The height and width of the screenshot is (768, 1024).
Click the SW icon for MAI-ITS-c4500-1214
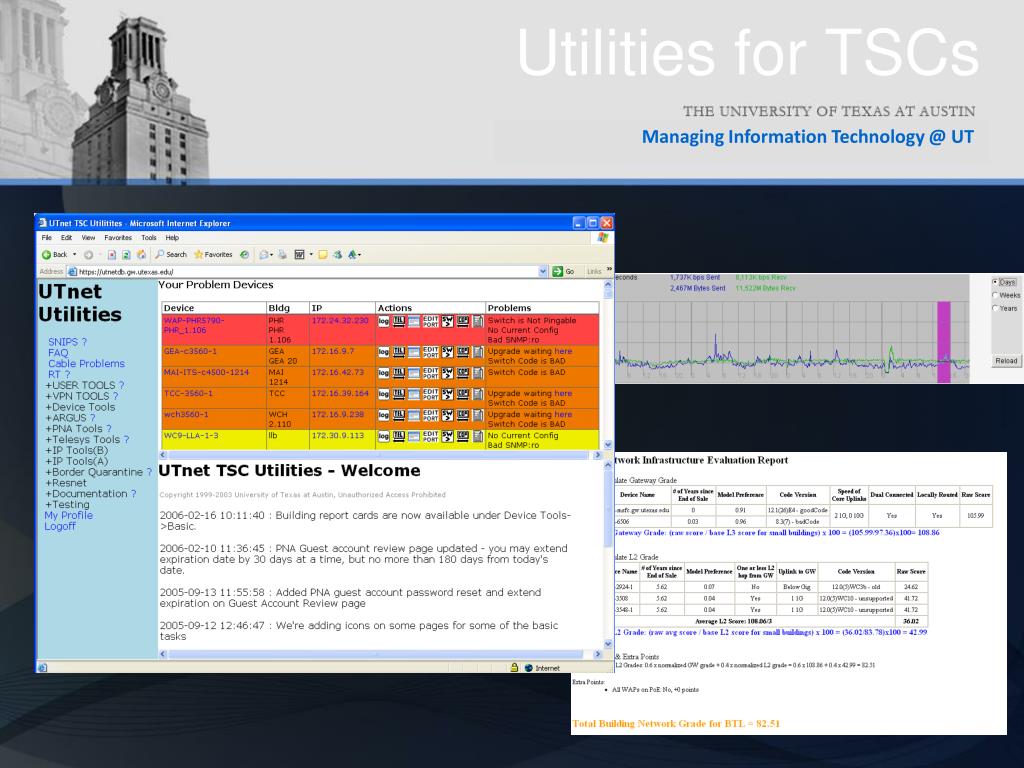coord(447,373)
